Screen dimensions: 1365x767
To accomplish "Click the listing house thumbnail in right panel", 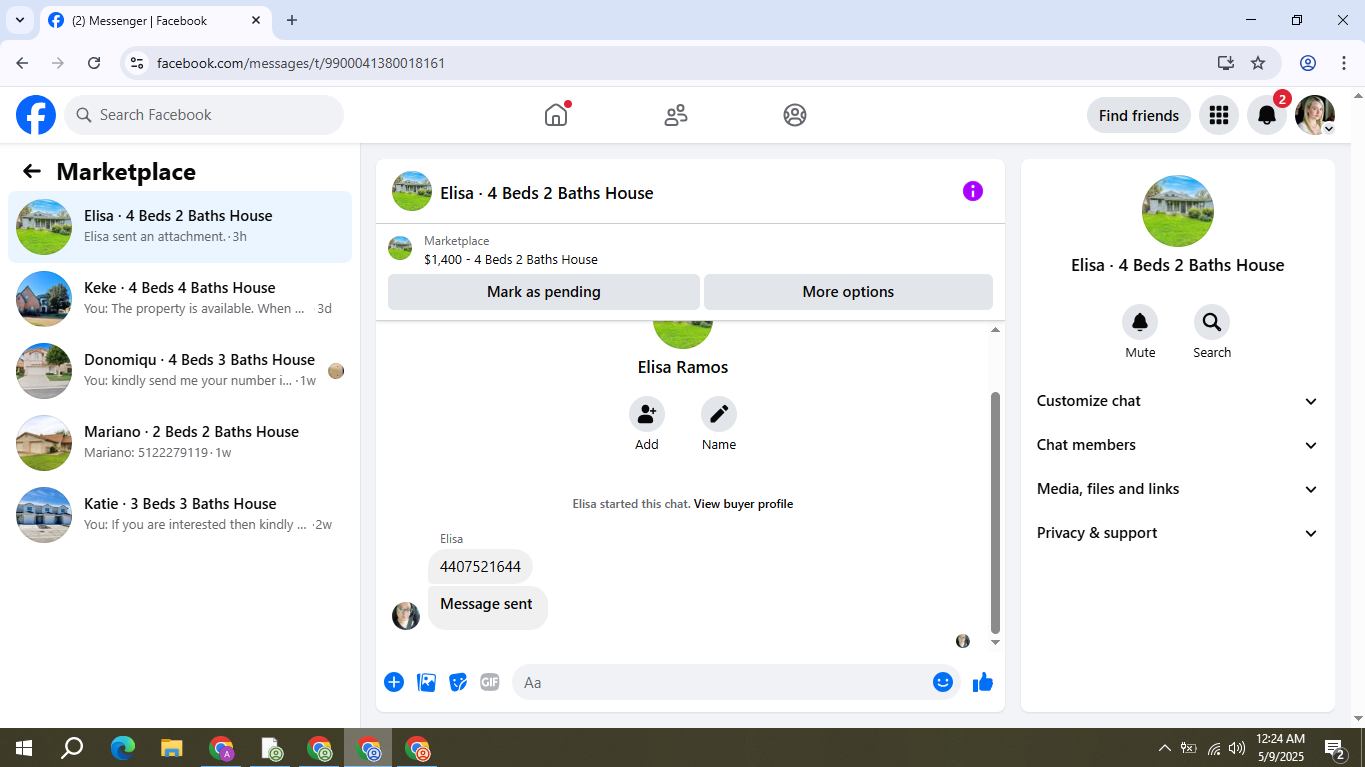I will point(1178,211).
